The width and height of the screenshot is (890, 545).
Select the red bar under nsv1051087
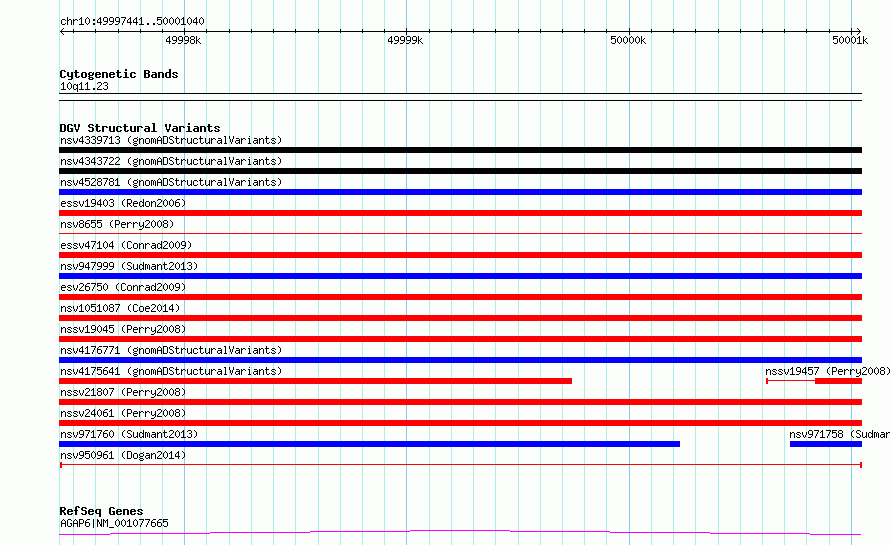(460, 318)
